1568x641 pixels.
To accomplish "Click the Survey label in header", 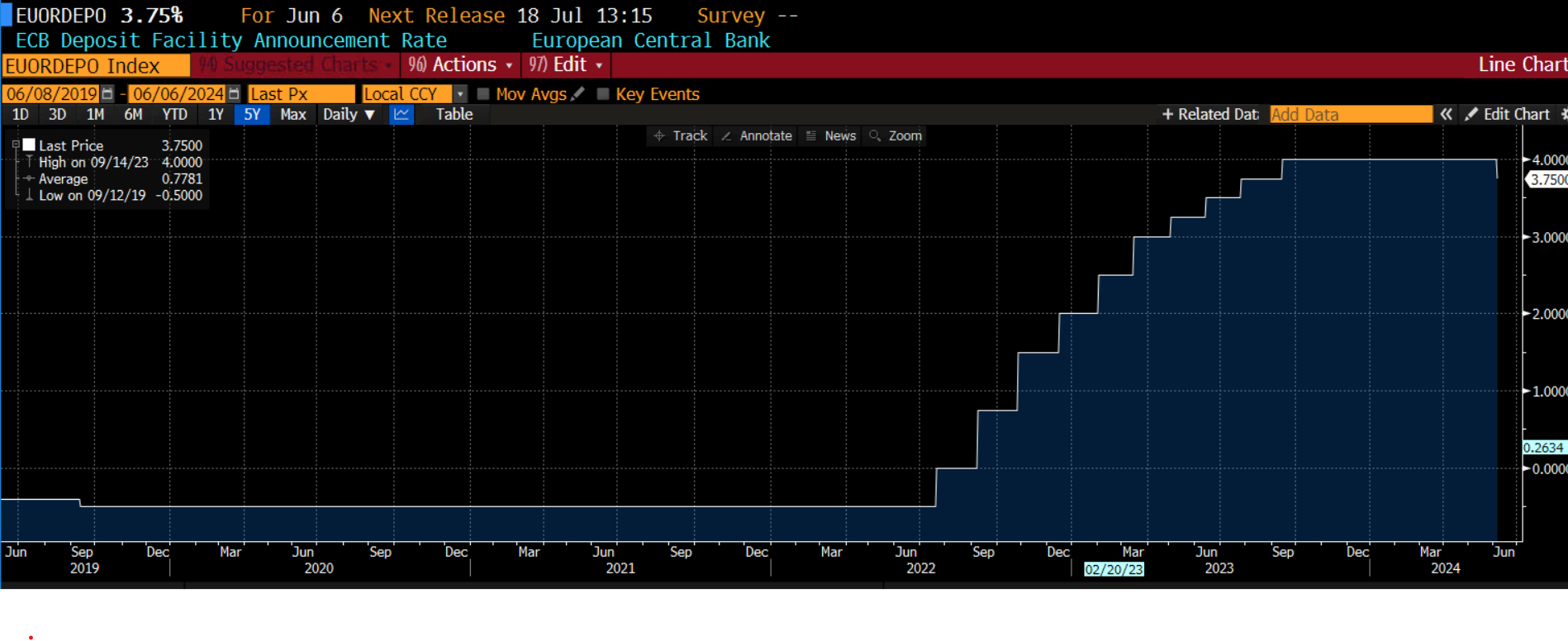I will [x=731, y=16].
